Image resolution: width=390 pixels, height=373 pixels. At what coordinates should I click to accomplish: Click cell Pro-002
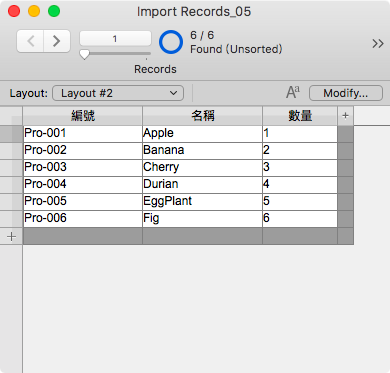click(83, 150)
